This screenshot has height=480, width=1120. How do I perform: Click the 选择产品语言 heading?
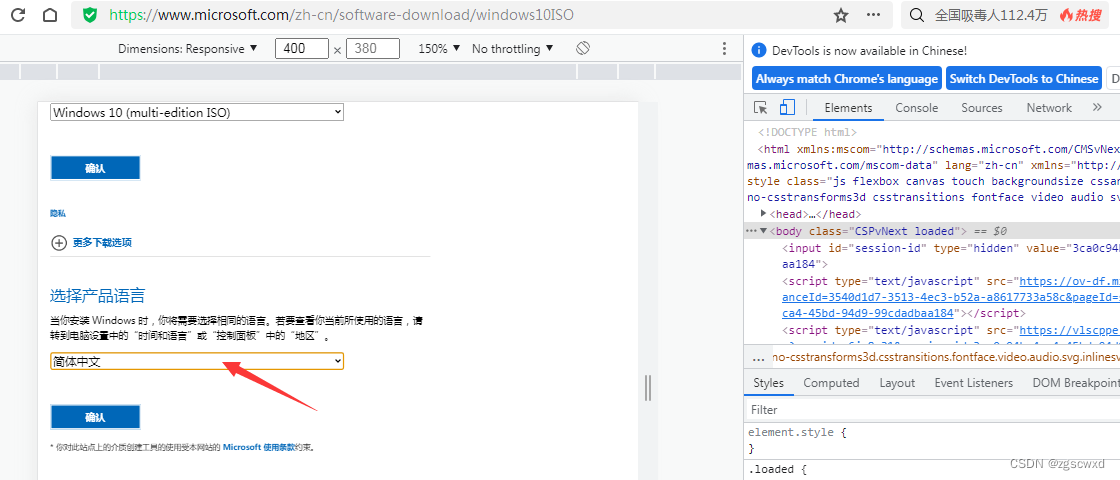(x=98, y=295)
